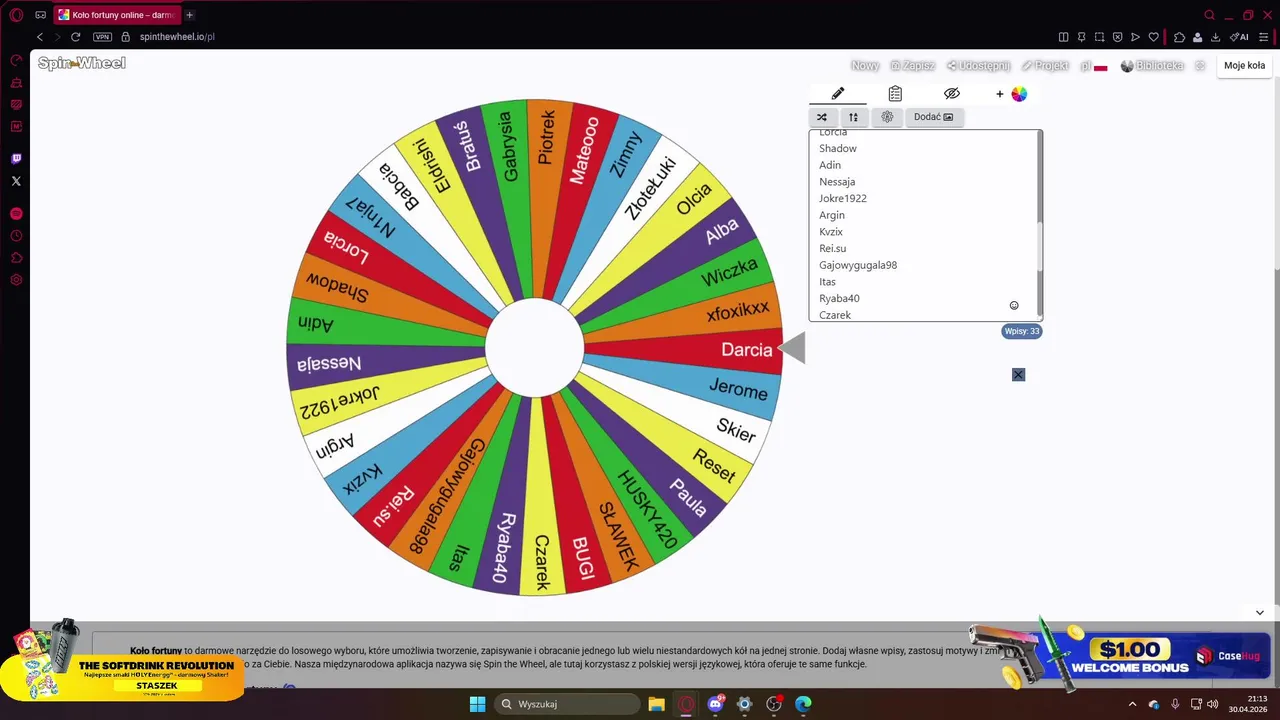The height and width of the screenshot is (720, 1280).
Task: Sort entries with the sort button
Action: (853, 117)
